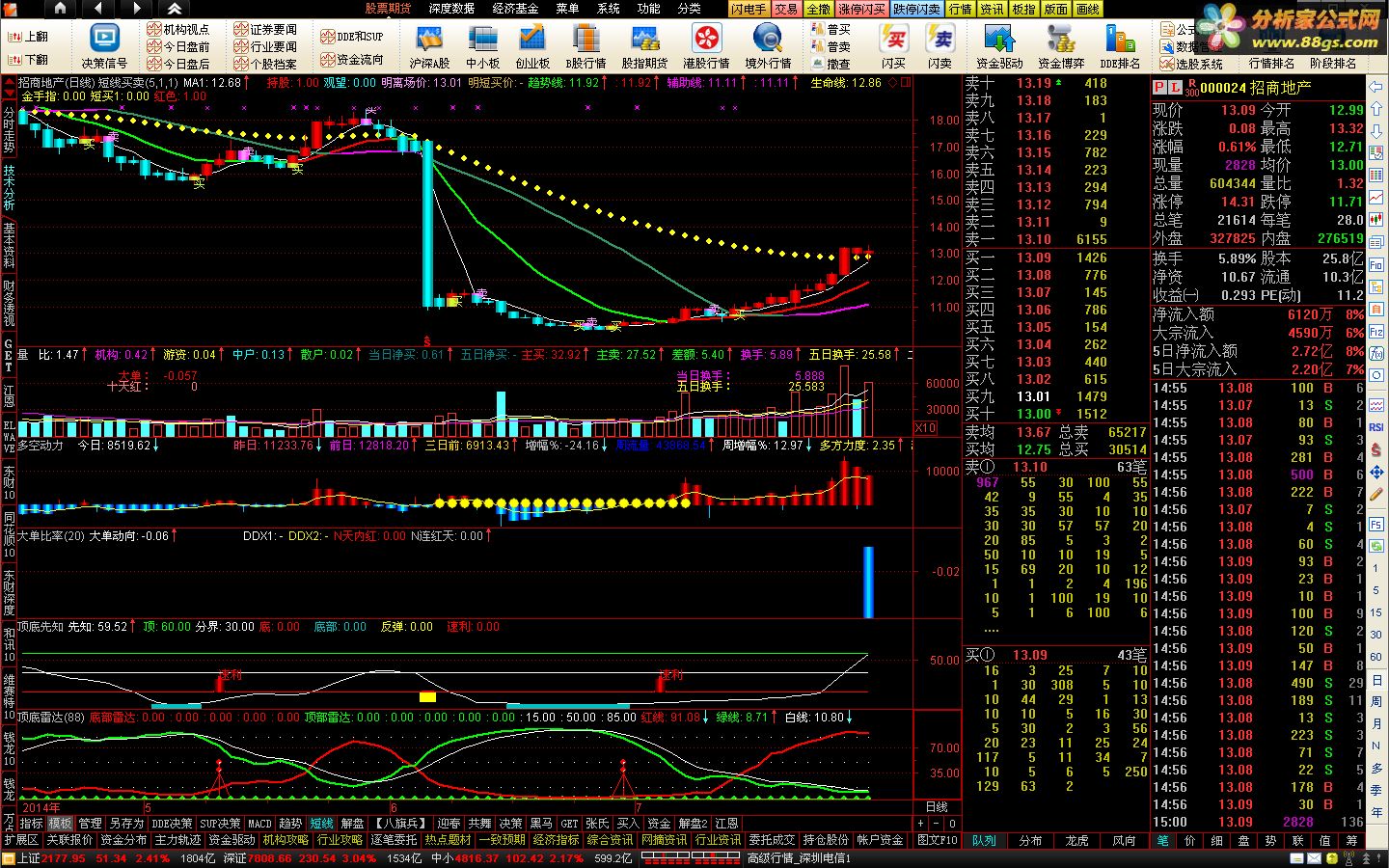Viewport: 1389px width, 868px height.
Task: Open 个股档案 stock profile
Action: pos(265,64)
